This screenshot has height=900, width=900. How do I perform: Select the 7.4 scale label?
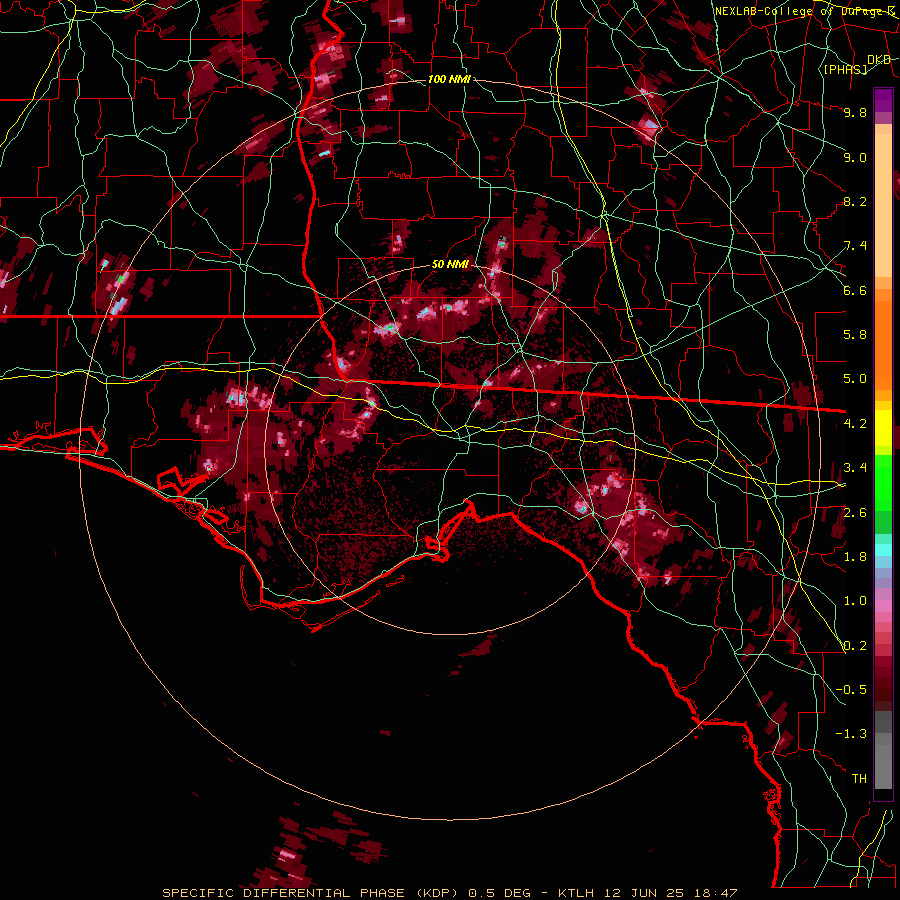point(855,246)
